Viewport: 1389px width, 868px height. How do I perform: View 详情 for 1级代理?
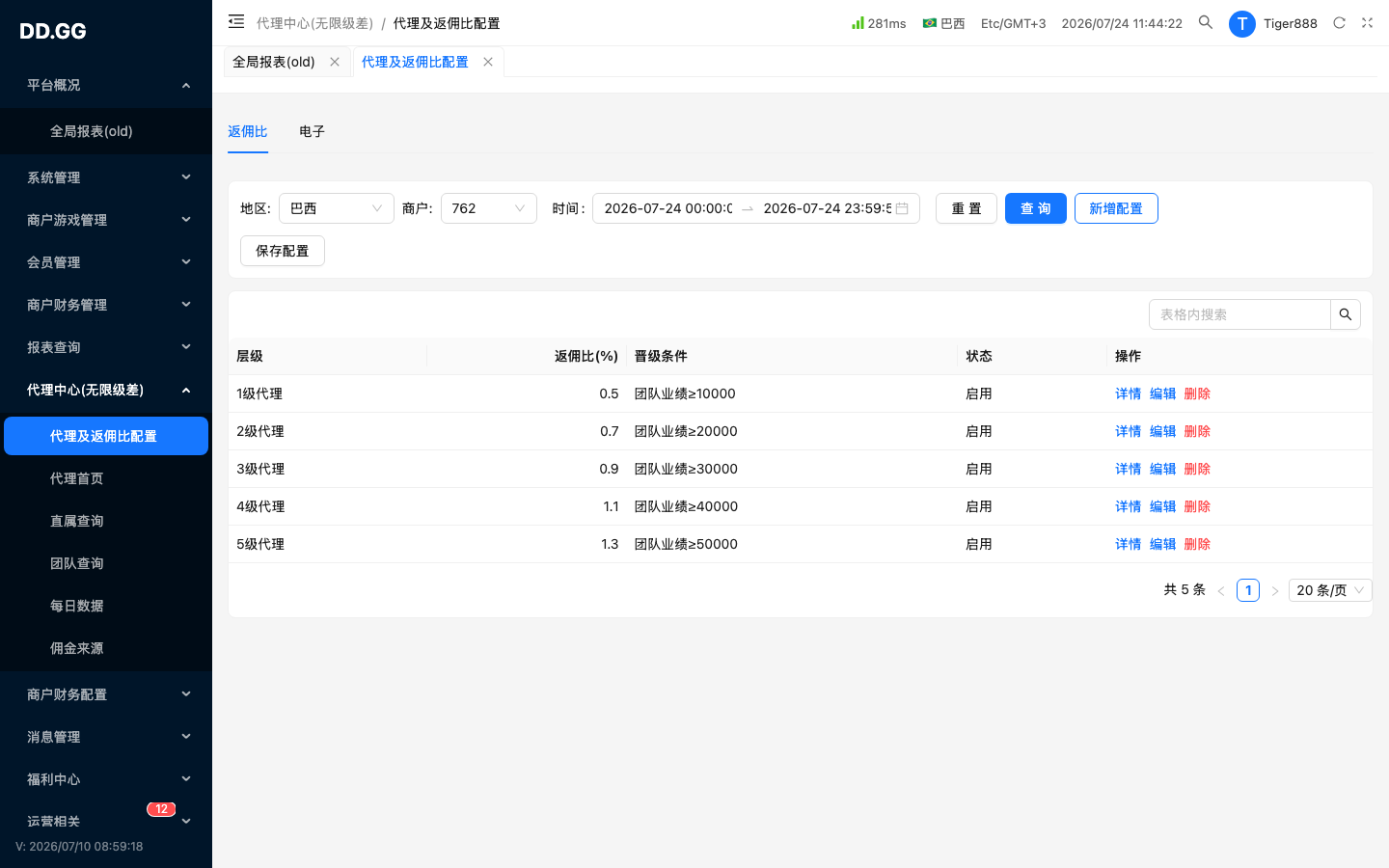(1128, 393)
